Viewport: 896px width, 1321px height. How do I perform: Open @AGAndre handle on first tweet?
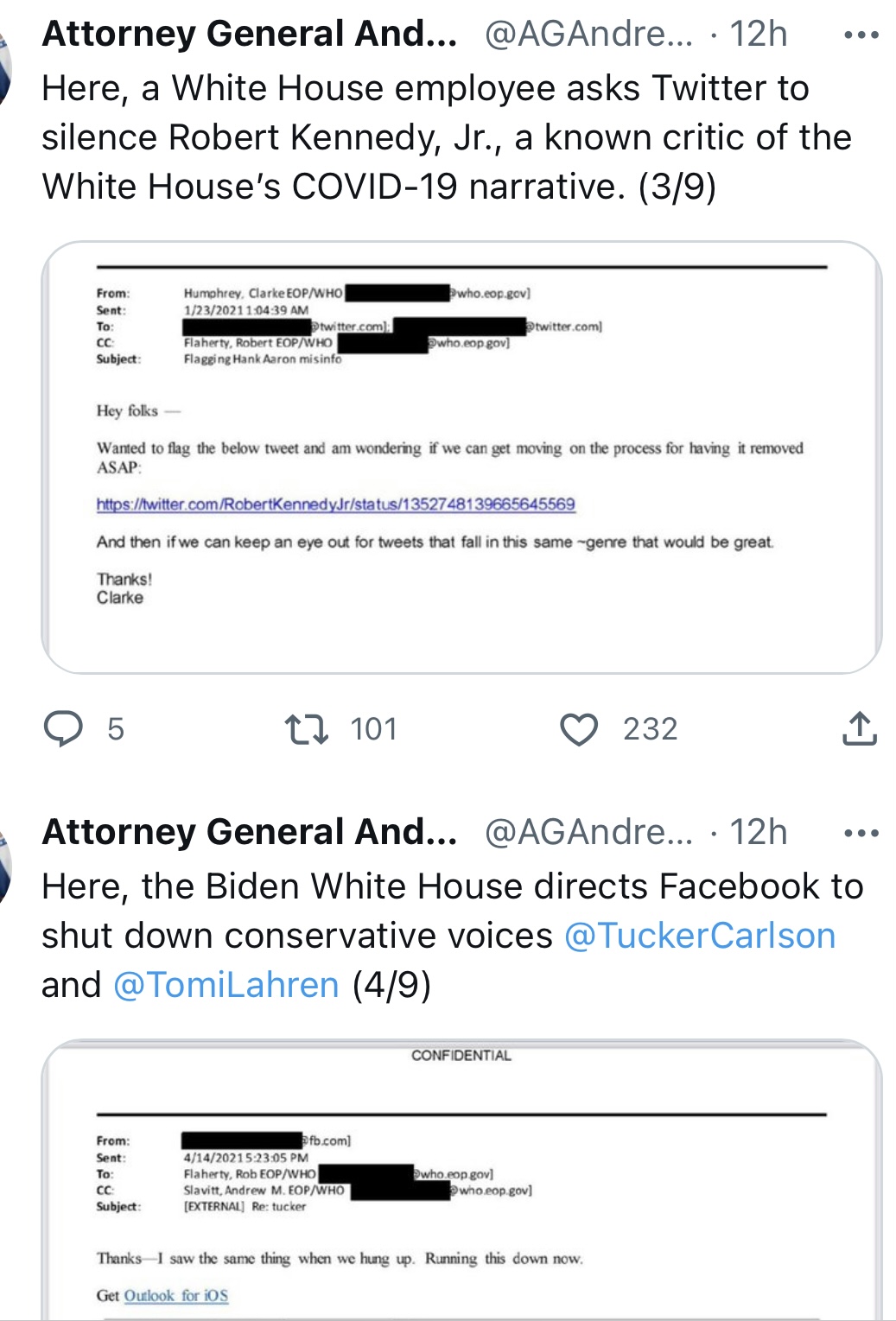[588, 34]
